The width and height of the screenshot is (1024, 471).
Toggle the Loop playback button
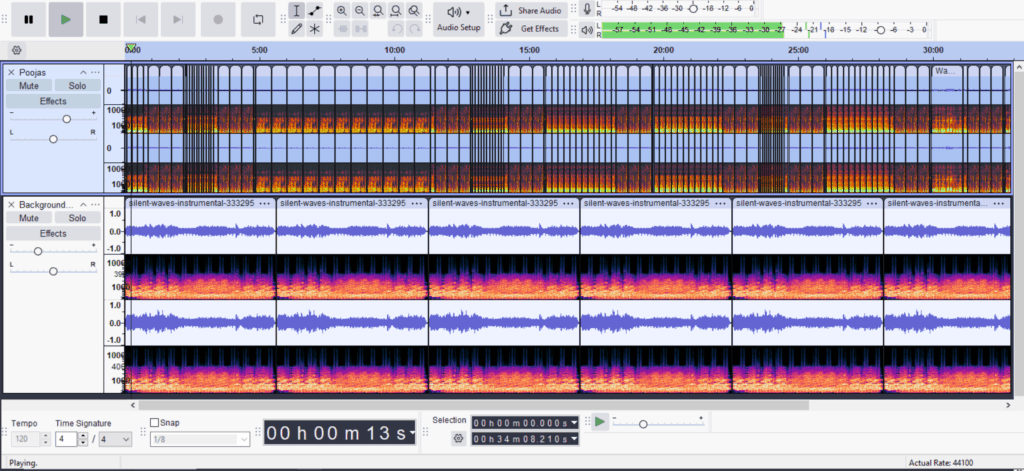[x=258, y=19]
